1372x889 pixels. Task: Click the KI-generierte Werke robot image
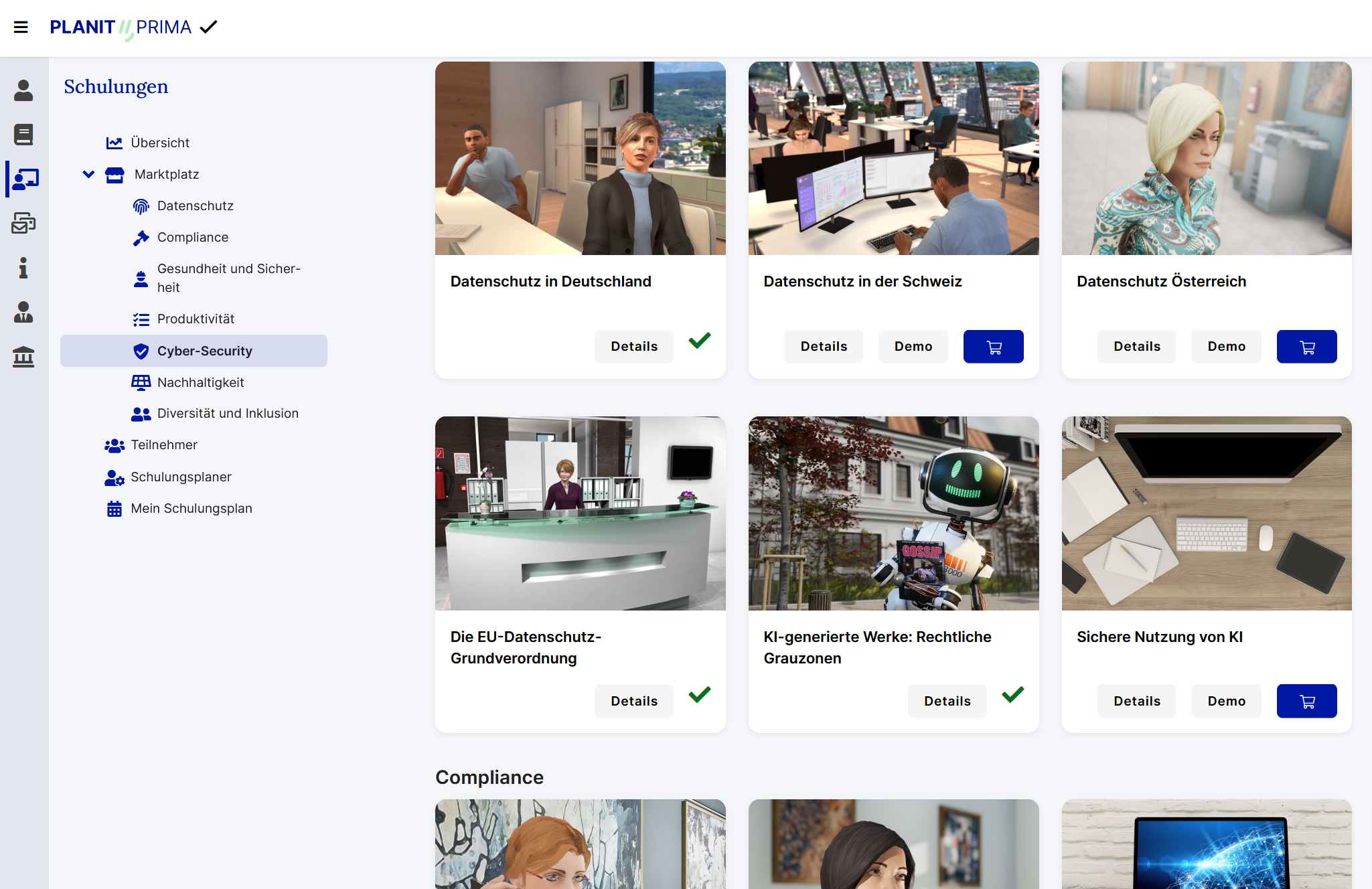[x=894, y=513]
